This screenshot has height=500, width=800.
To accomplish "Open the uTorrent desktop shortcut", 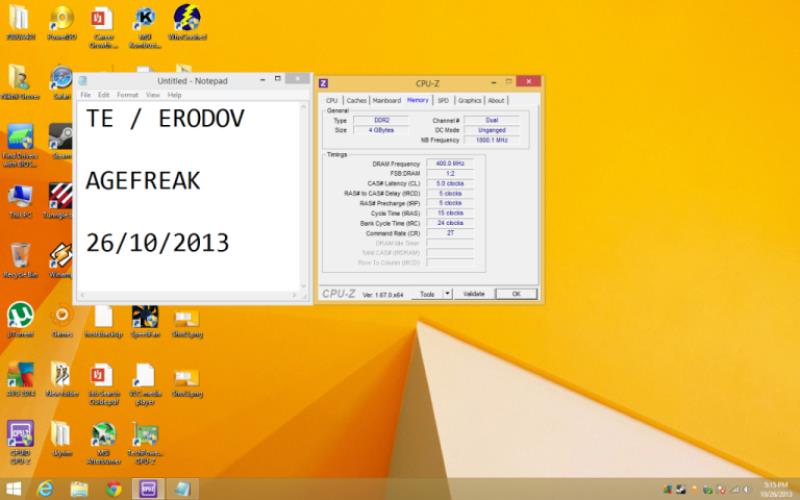I will tap(20, 315).
